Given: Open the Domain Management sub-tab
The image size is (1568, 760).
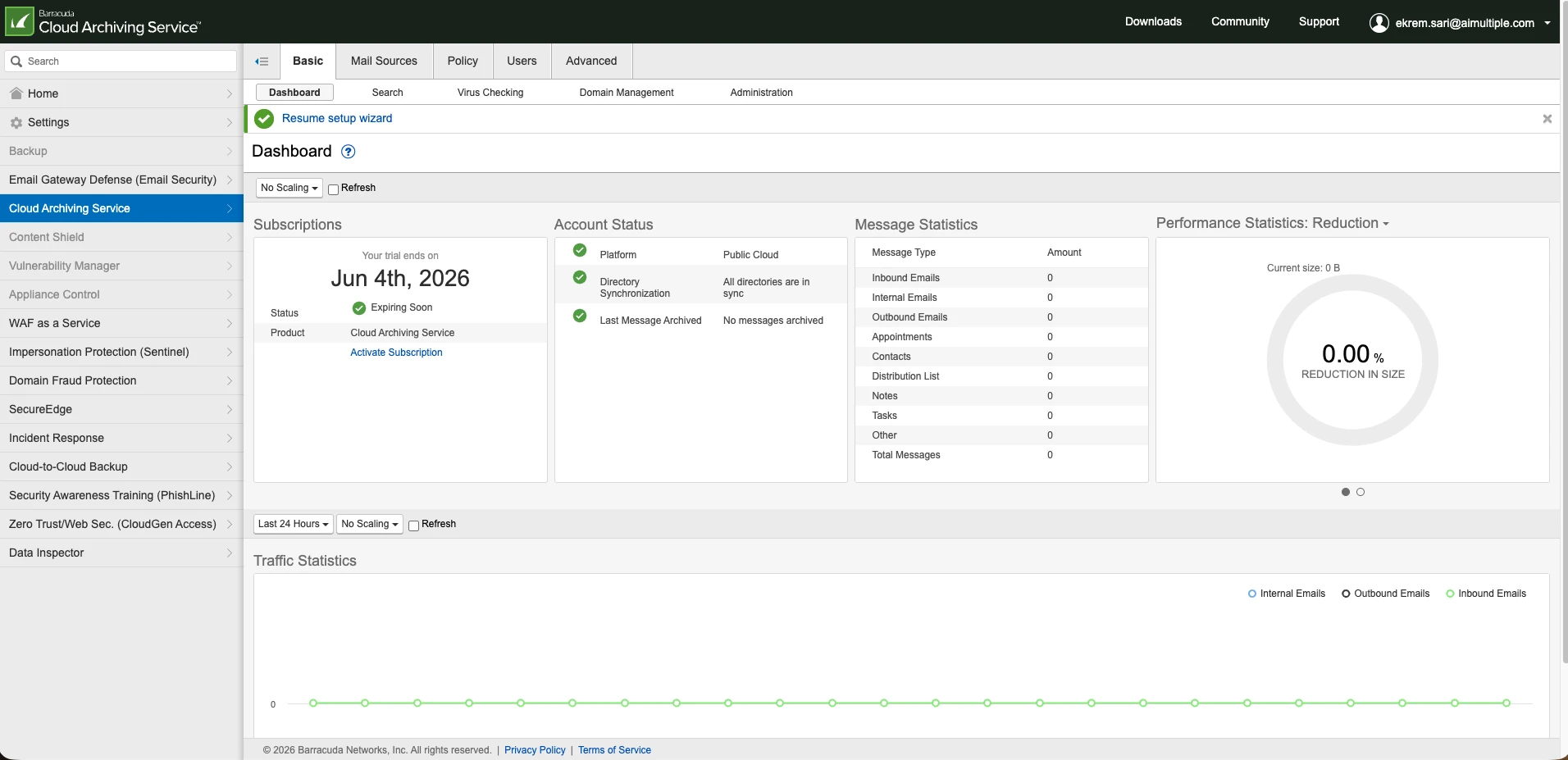Looking at the screenshot, I should (627, 93).
